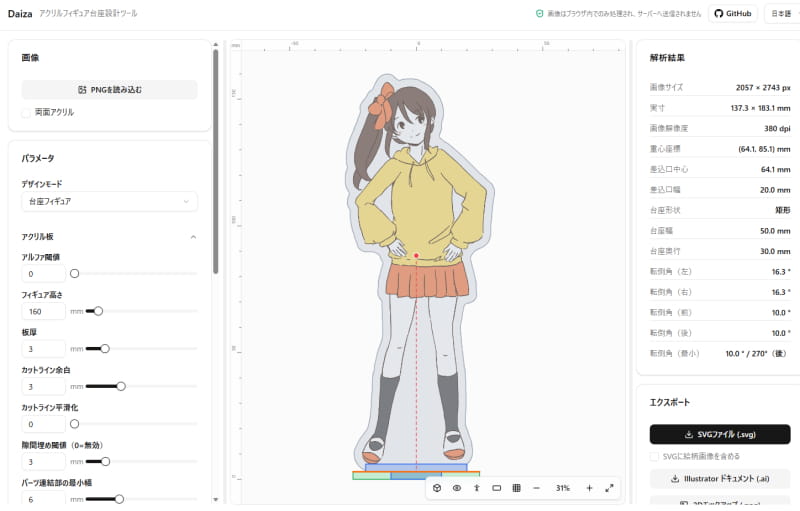The image size is (800, 511).
Task: Open the GitHub link
Action: click(733, 13)
